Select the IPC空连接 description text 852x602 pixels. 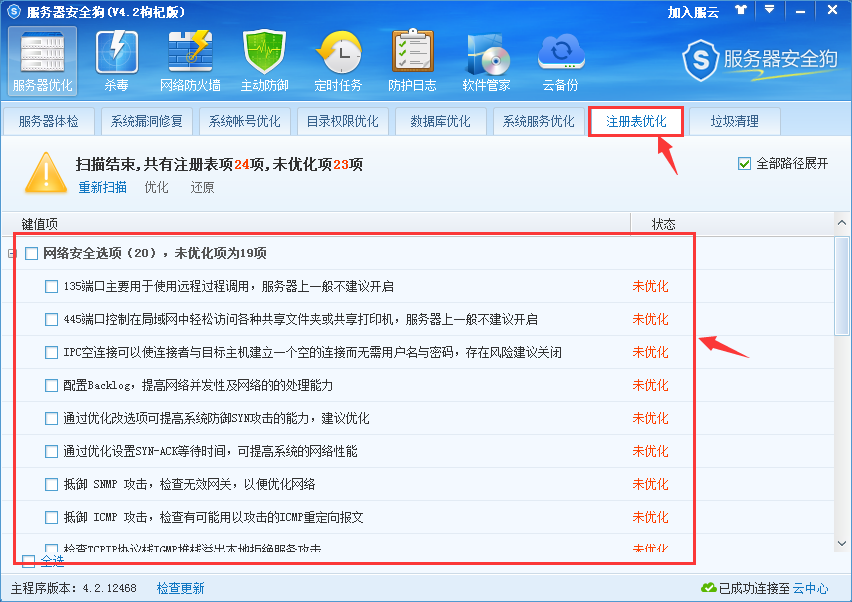(x=312, y=353)
